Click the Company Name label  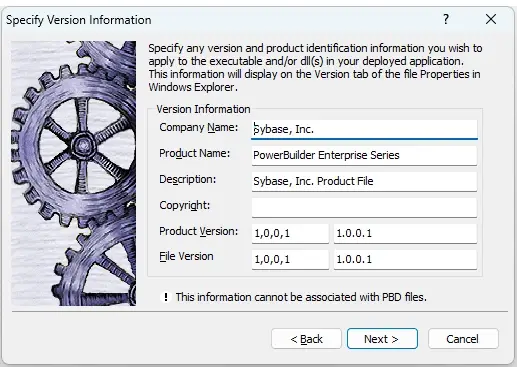pos(199,127)
